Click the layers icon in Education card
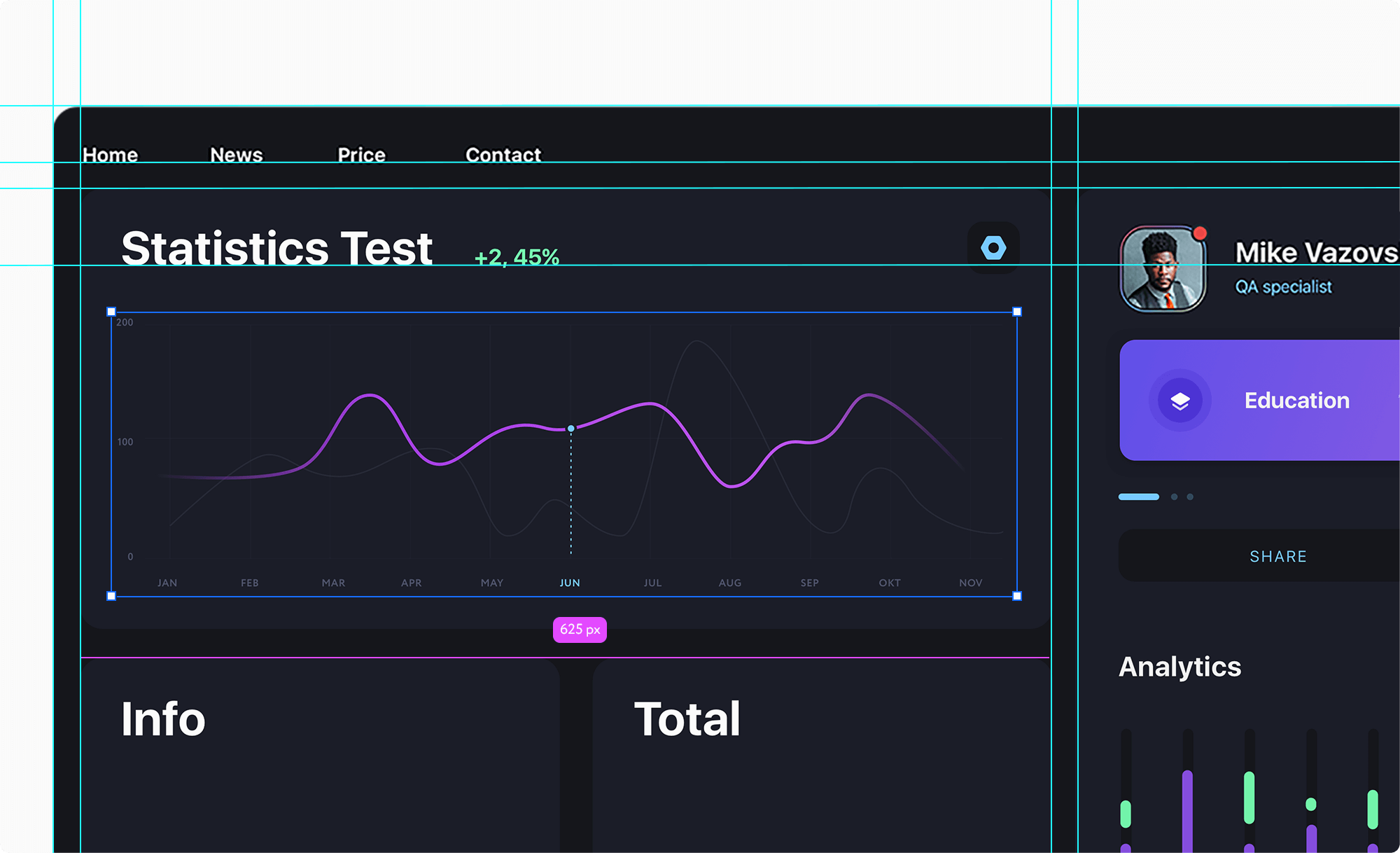Screen dimensions: 1400x853 tap(1180, 401)
